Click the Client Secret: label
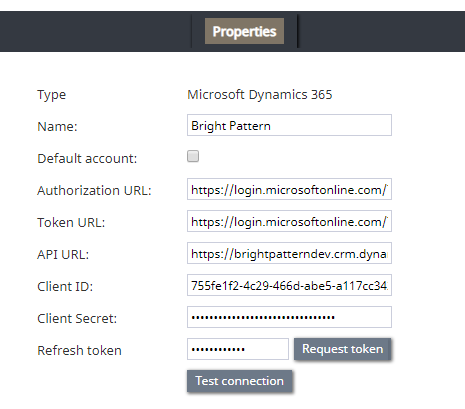The width and height of the screenshot is (465, 409). tap(77, 319)
